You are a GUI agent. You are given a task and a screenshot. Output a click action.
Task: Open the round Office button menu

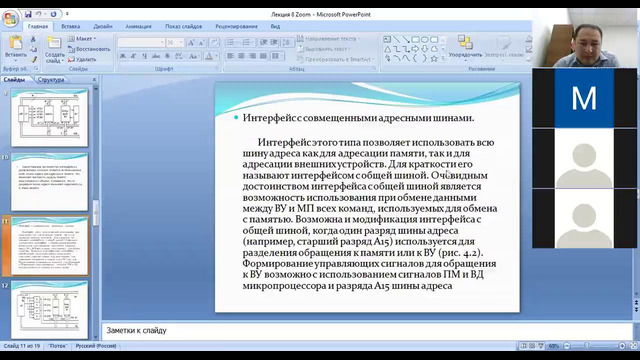(10, 18)
